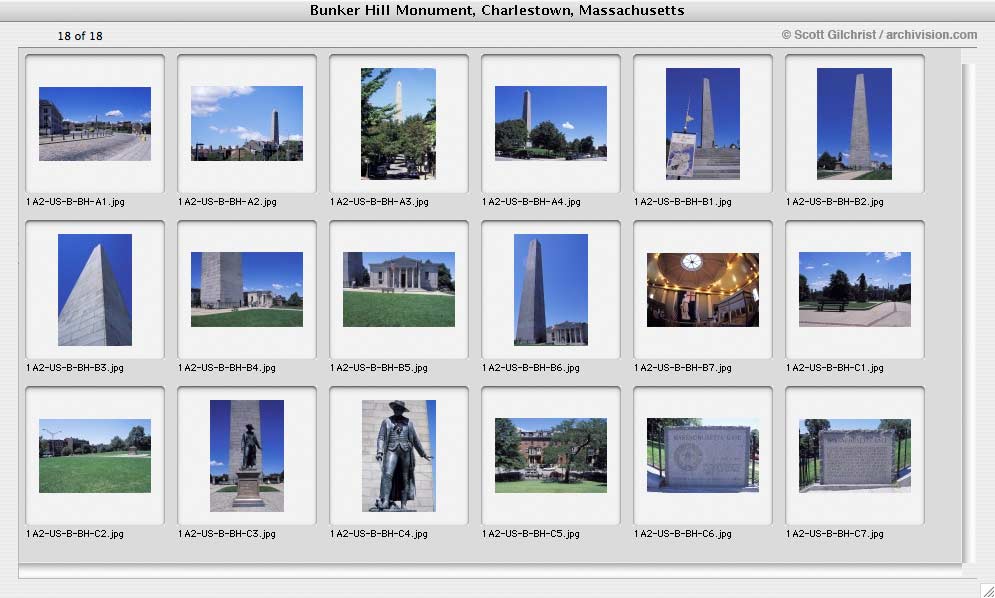Image resolution: width=995 pixels, height=598 pixels.
Task: Select statue thumbnail 1A2-US-B-BH-C3.jpg
Action: tap(247, 456)
